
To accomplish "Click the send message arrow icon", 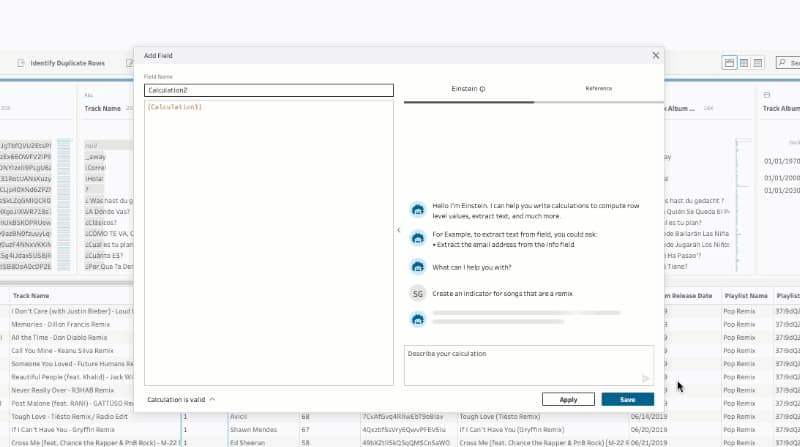I will tap(645, 378).
